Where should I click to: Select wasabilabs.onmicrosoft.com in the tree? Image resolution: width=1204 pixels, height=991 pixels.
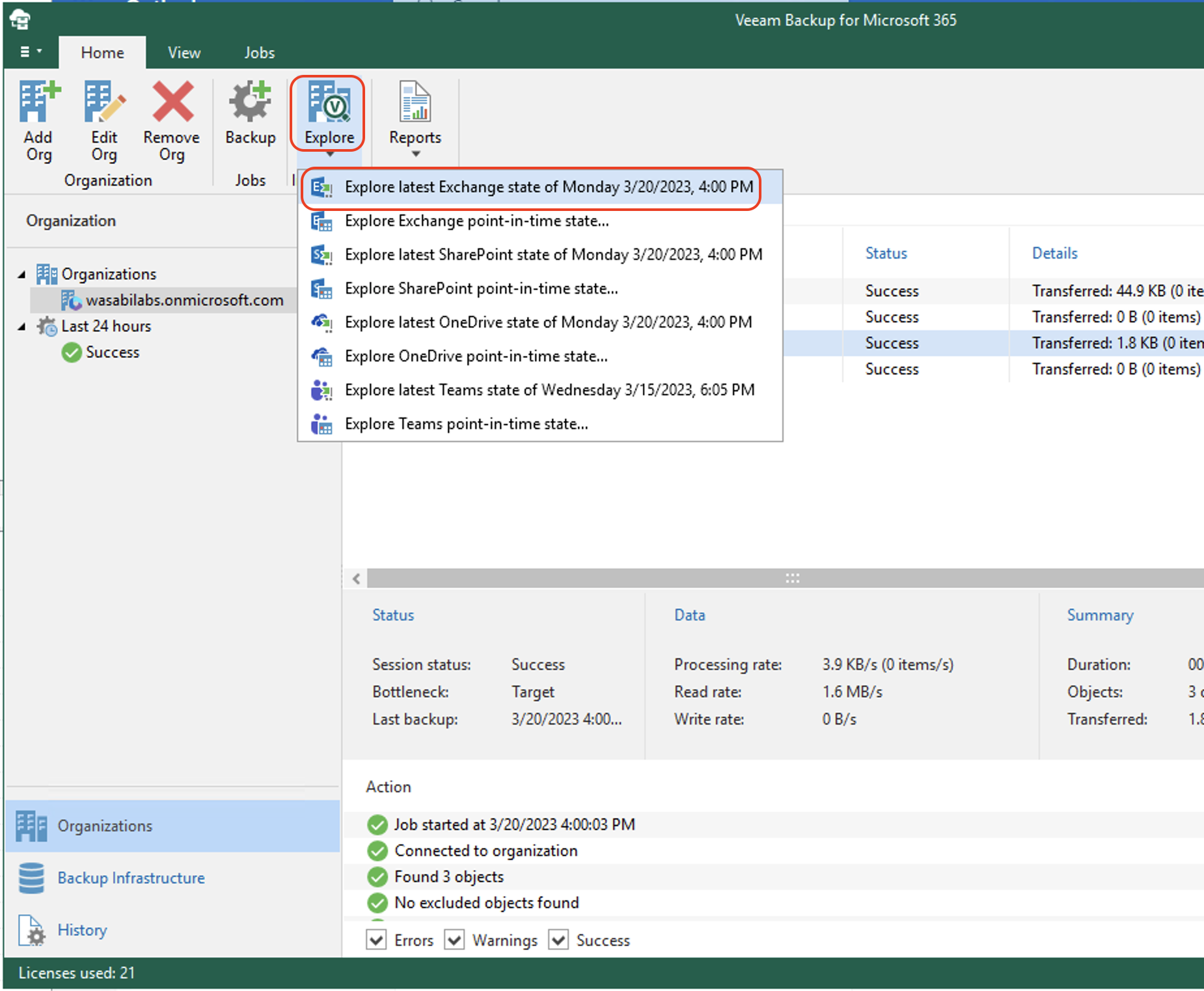coord(185,300)
